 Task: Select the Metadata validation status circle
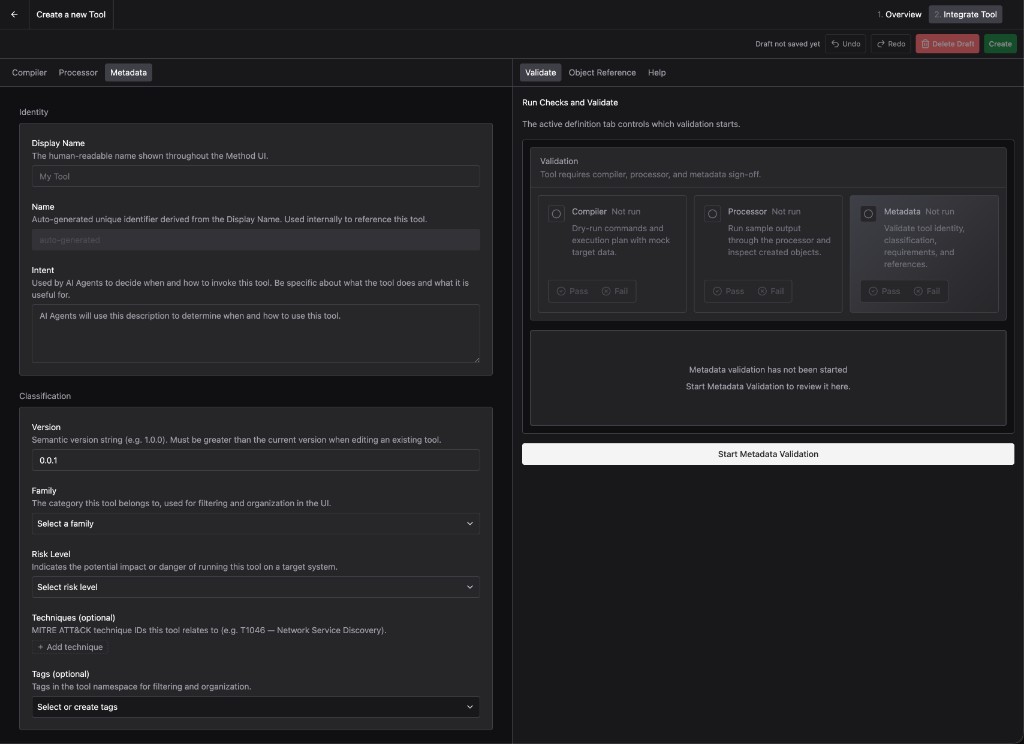coord(868,214)
